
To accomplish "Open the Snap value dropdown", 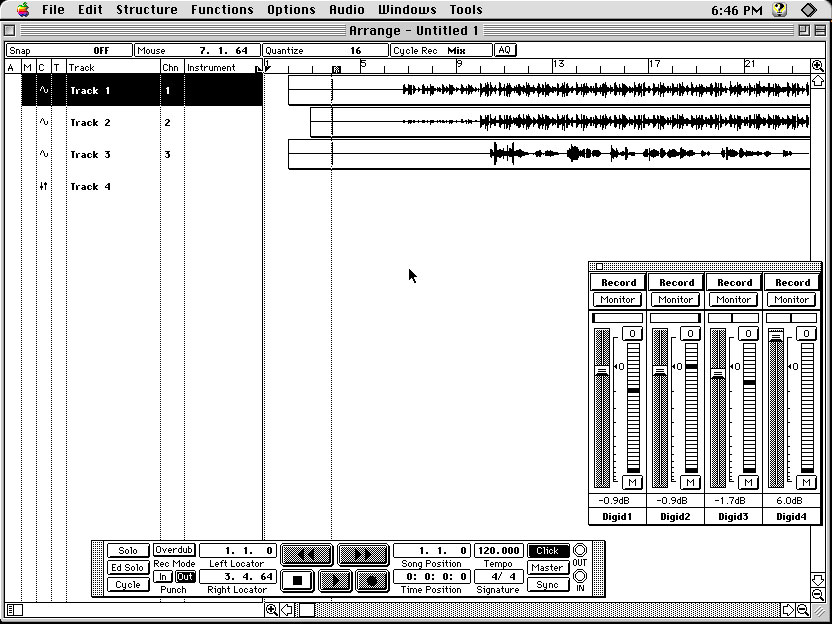I will [x=69, y=50].
